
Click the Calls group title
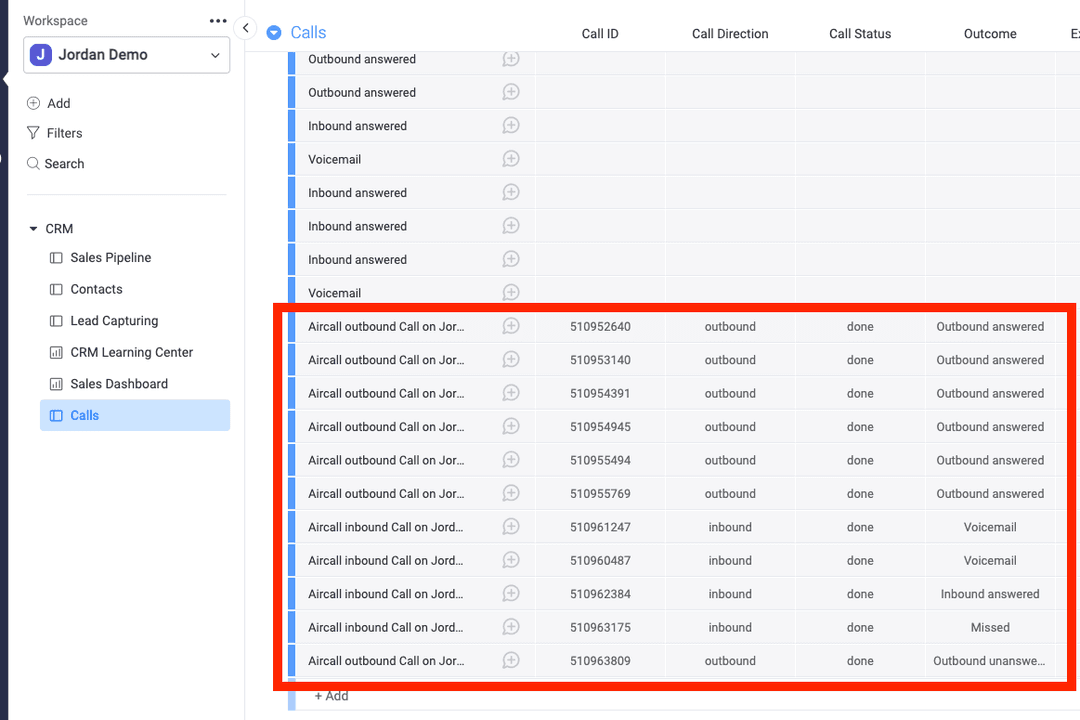click(x=308, y=33)
